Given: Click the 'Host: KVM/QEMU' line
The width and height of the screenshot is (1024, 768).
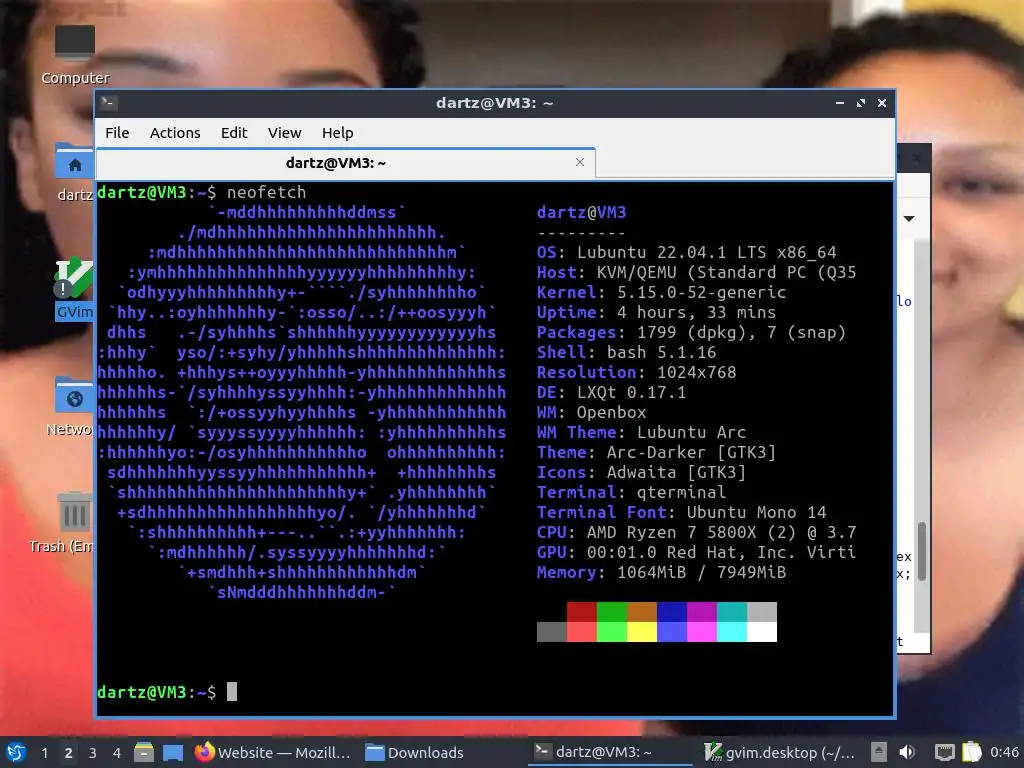Looking at the screenshot, I should 696,272.
